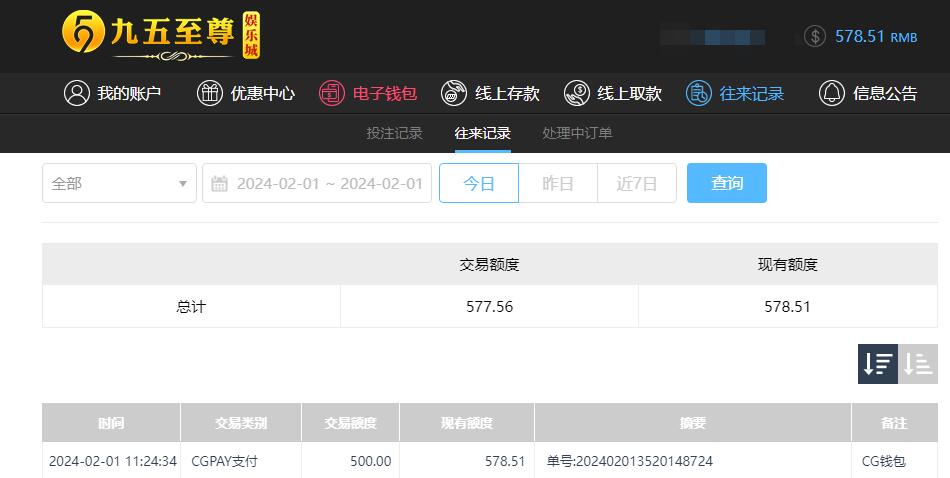Sort records in ascending order

click(918, 363)
